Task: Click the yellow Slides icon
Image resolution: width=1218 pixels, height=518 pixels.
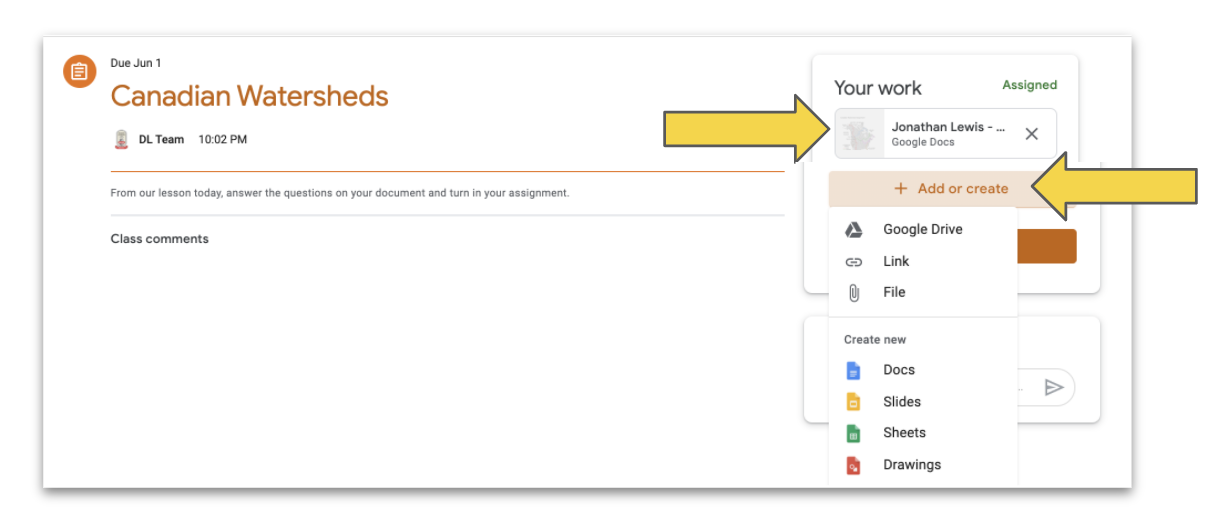Action: 853,402
